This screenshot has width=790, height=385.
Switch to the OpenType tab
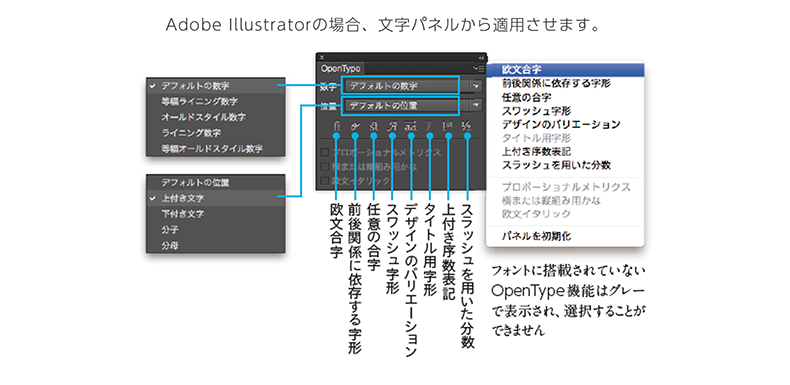[340, 69]
